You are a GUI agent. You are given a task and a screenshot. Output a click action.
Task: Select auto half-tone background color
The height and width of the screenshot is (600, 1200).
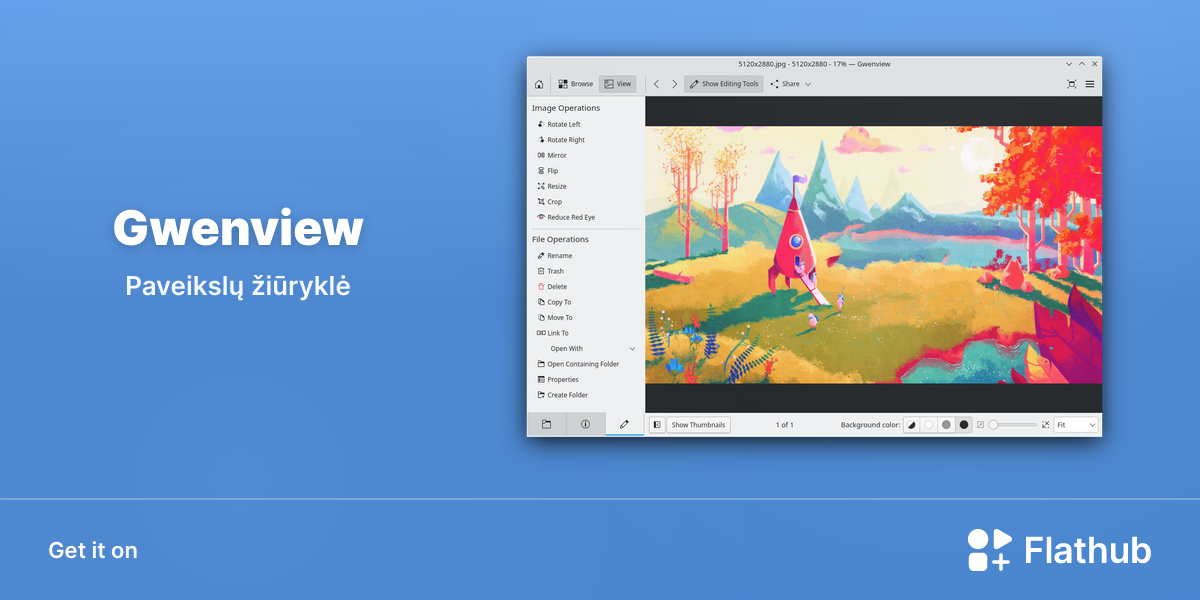pos(911,425)
